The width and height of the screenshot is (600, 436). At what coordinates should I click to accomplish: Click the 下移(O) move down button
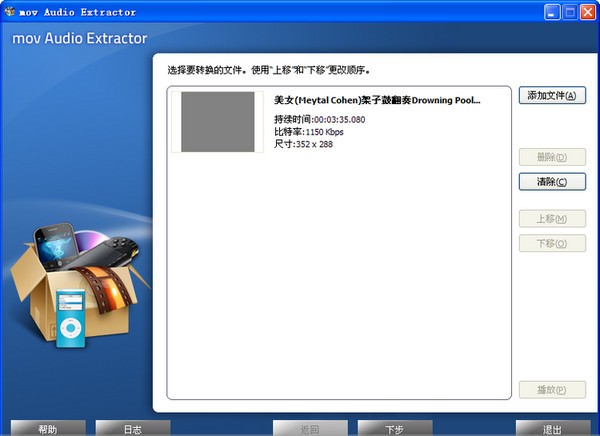(x=552, y=243)
